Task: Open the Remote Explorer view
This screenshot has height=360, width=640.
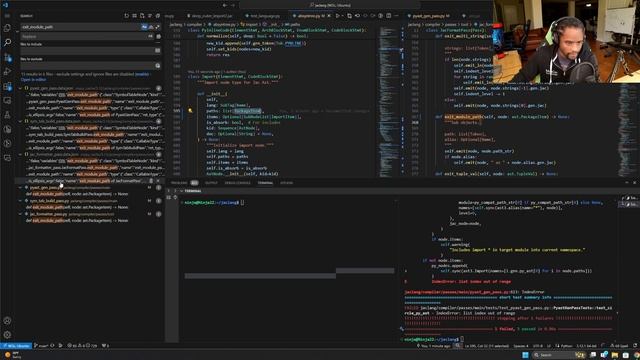Action: point(7,100)
